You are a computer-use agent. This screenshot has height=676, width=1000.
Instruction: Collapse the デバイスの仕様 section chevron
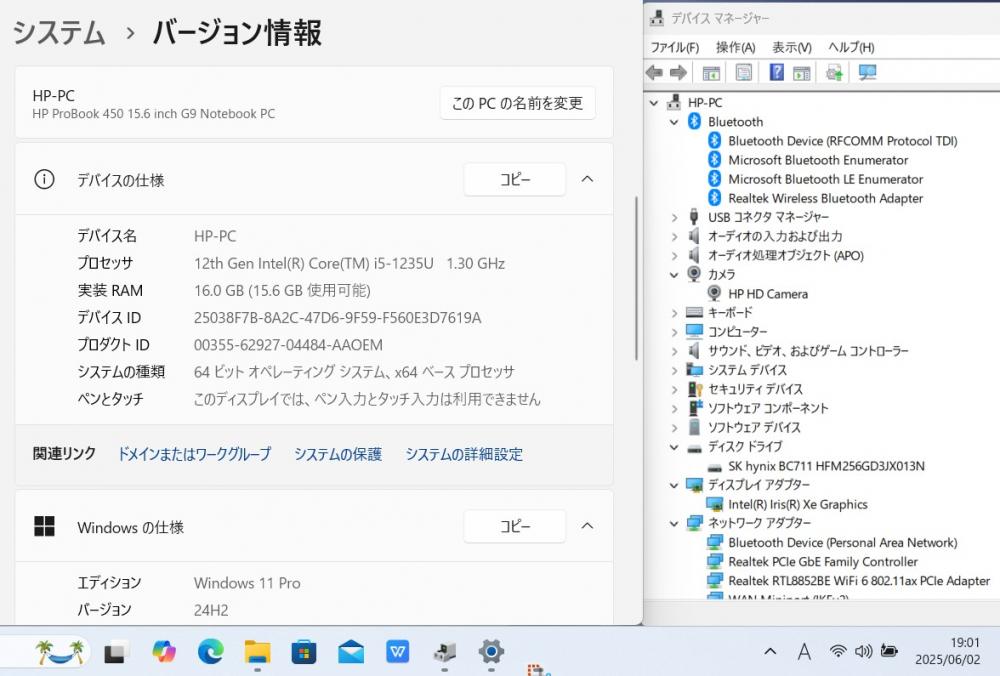tap(587, 179)
